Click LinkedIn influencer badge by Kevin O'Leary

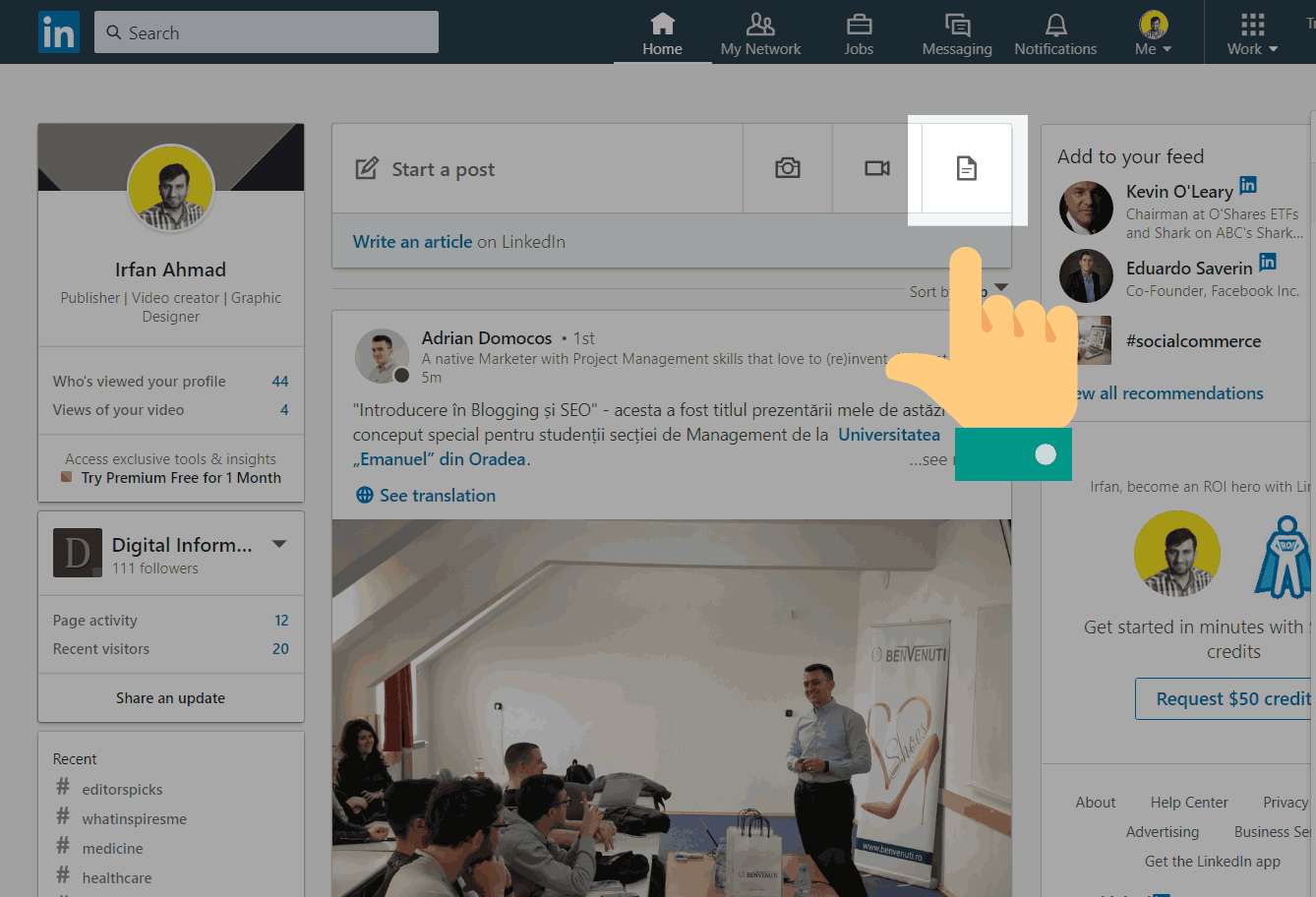coord(1248,185)
